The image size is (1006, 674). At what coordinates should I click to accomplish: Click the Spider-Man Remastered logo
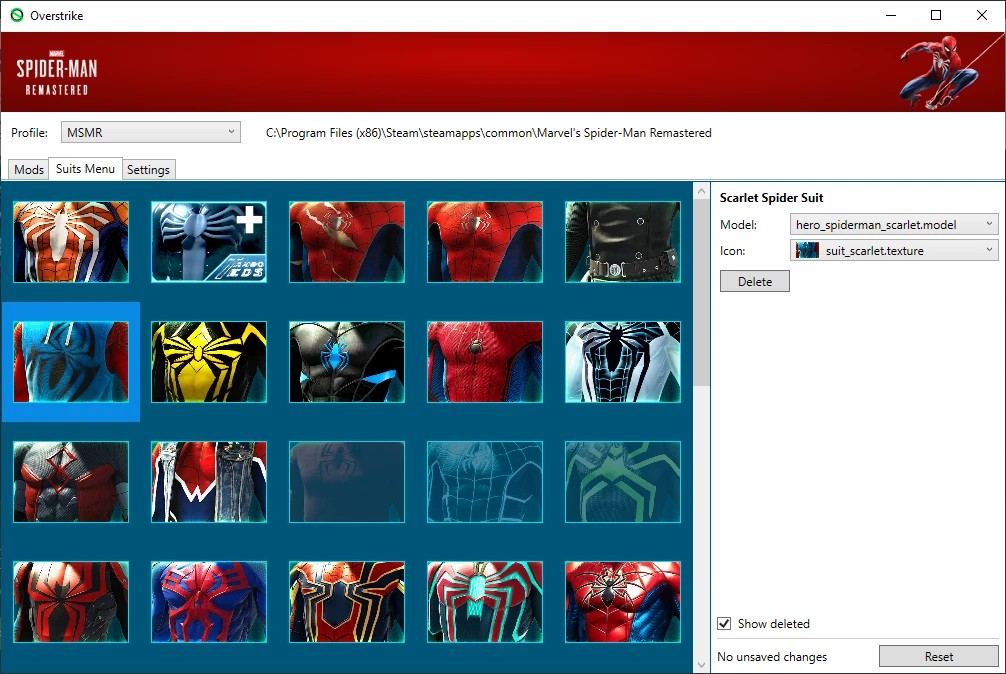[x=57, y=72]
